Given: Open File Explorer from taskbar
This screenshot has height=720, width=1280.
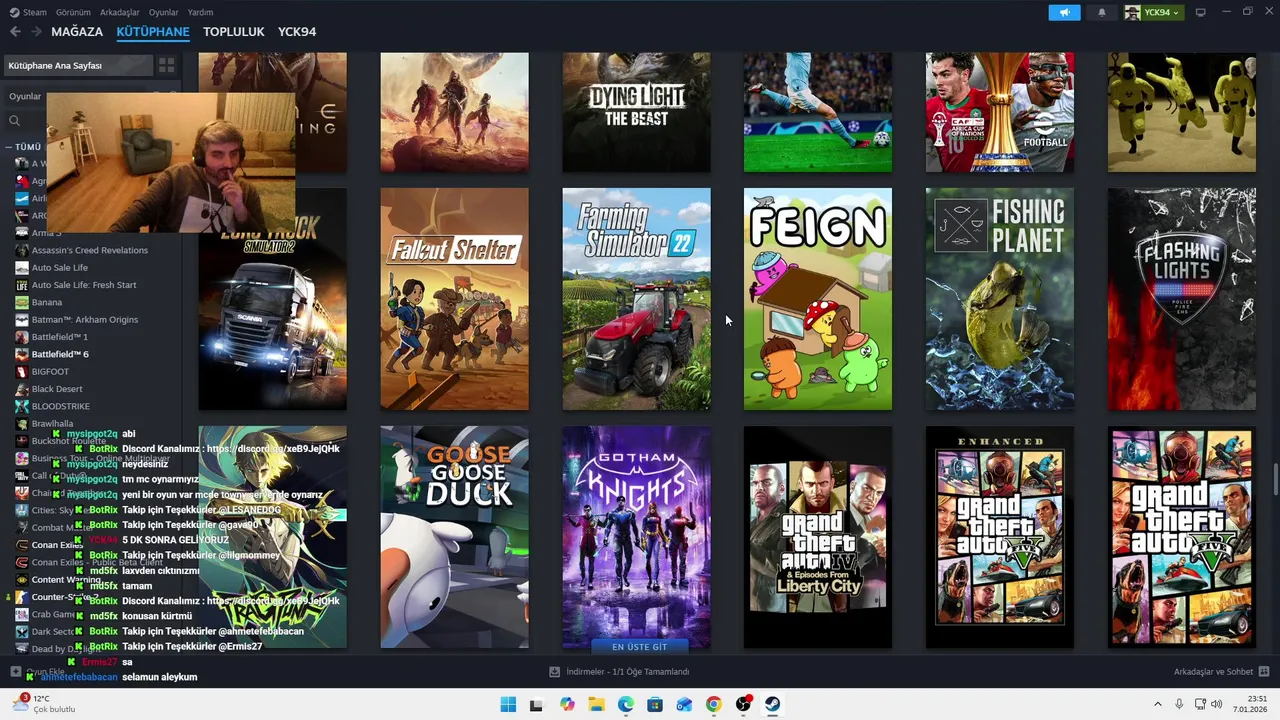Looking at the screenshot, I should [x=596, y=704].
